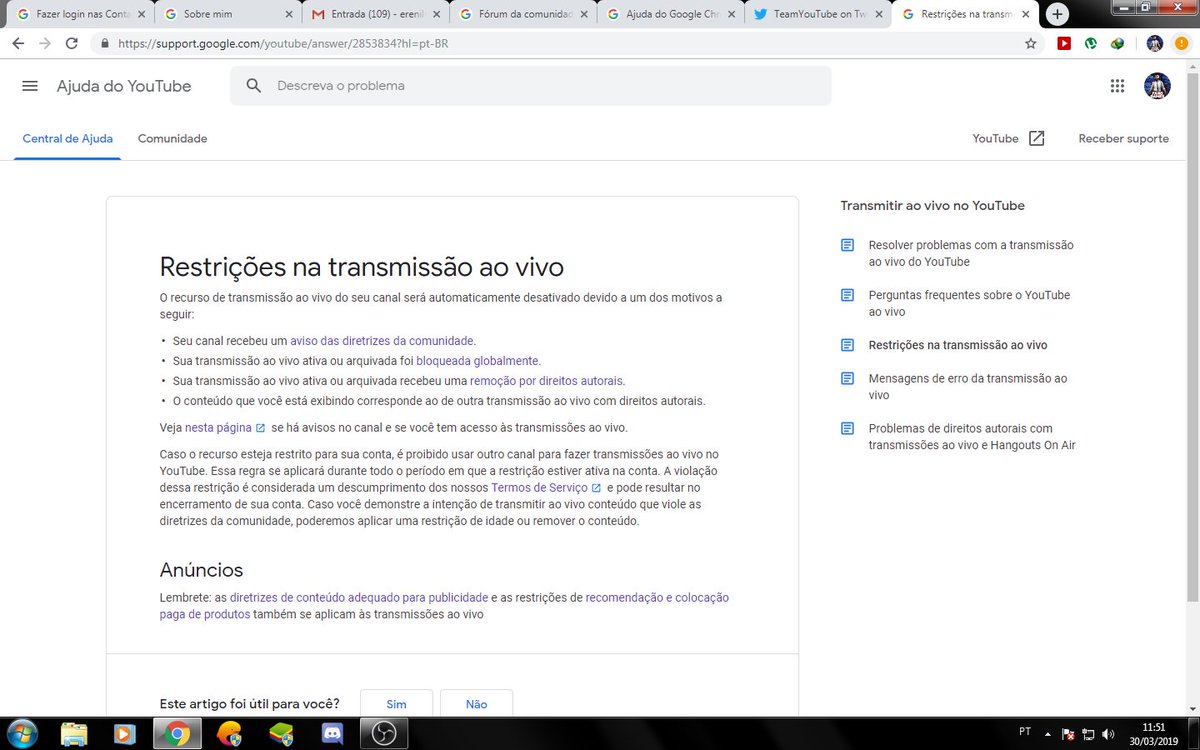
Task: Close the Gmail Entrada (109) tab
Action: click(x=435, y=15)
